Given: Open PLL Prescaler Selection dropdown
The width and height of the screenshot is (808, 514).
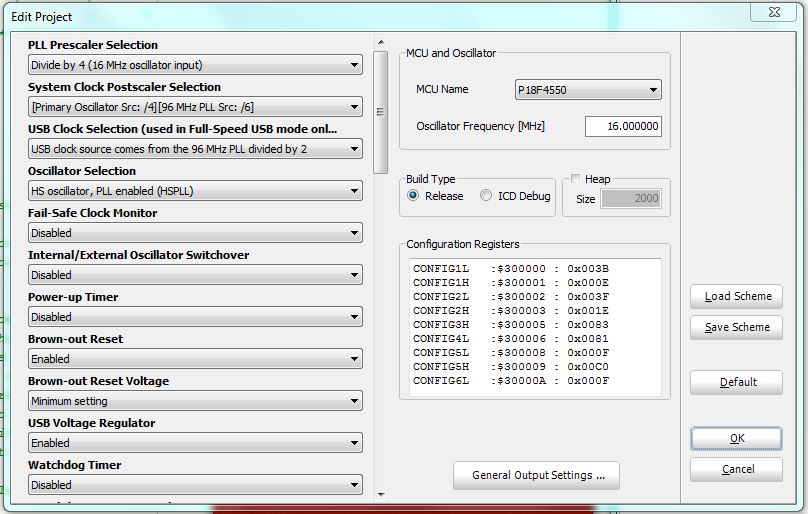Looking at the screenshot, I should click(195, 65).
